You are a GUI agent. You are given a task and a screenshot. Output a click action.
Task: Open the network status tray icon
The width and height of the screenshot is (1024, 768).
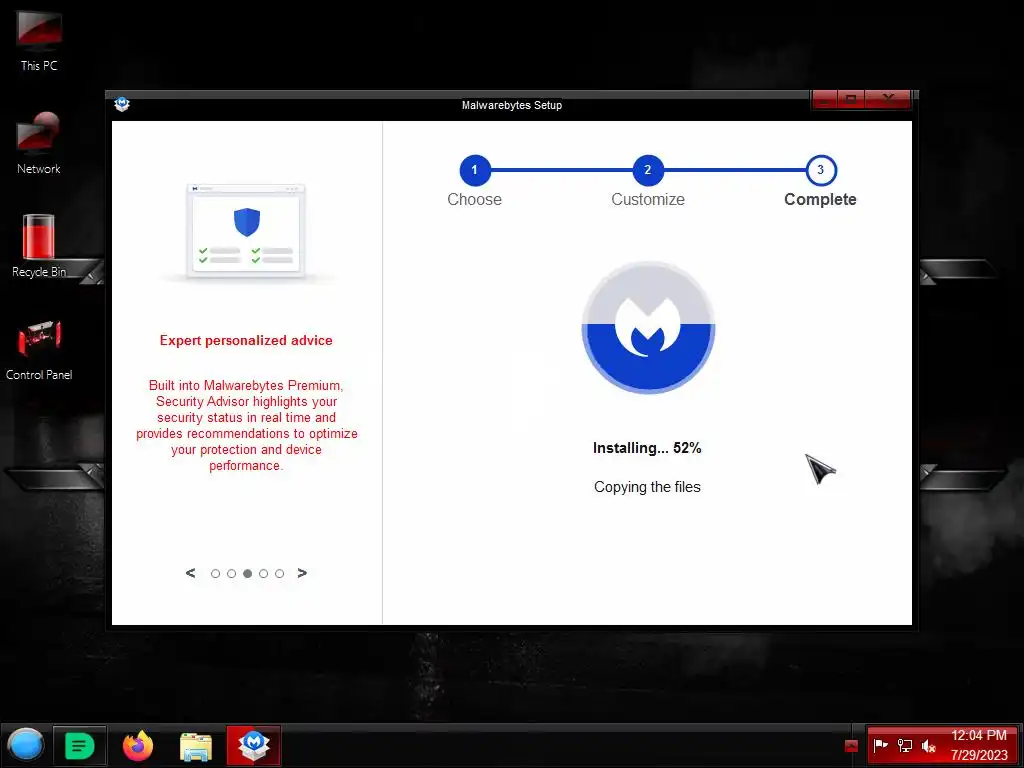pyautogui.click(x=904, y=745)
